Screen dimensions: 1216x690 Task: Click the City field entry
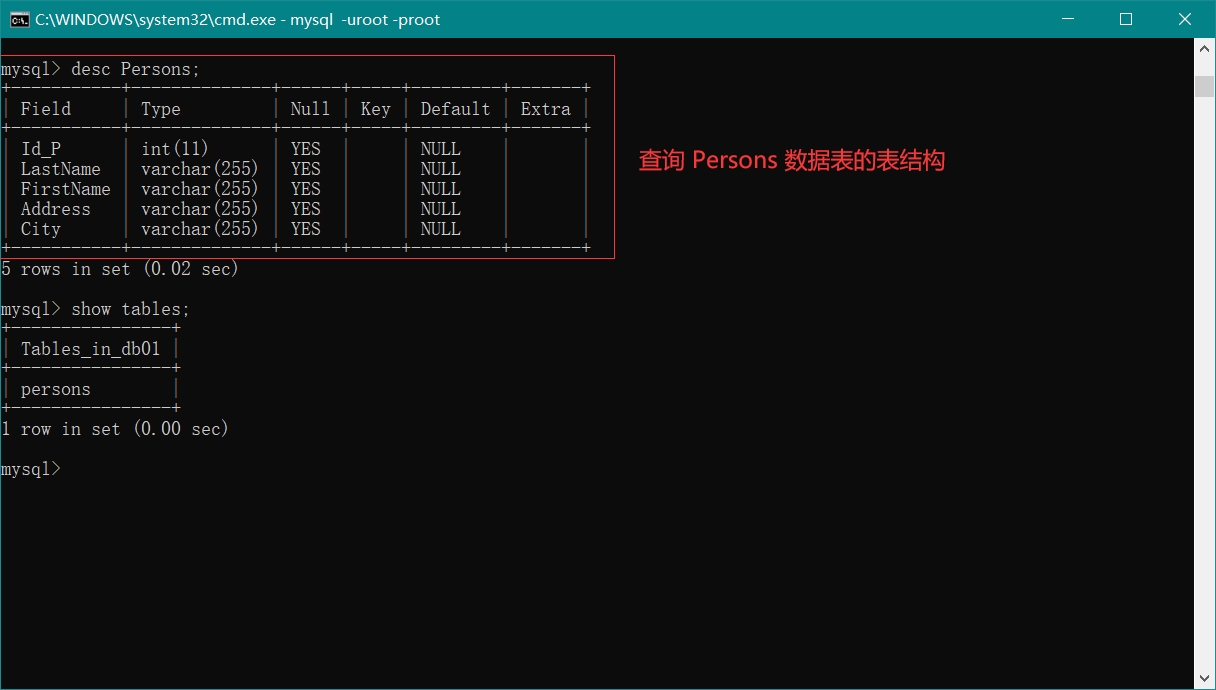pyautogui.click(x=41, y=229)
